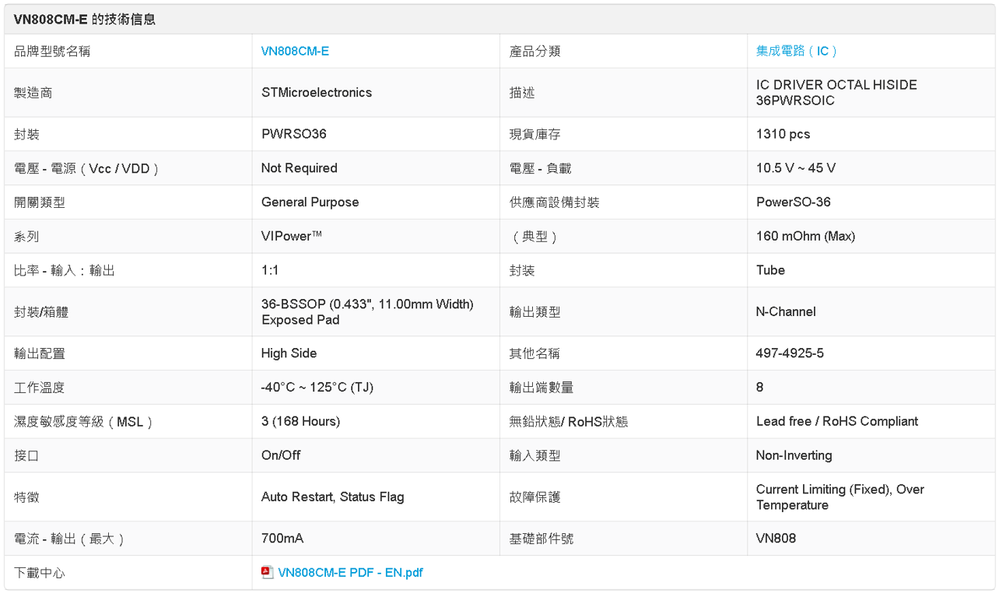Viewport: 999px width, 594px height.
Task: Click the output type N-Channel
Action: [x=786, y=312]
